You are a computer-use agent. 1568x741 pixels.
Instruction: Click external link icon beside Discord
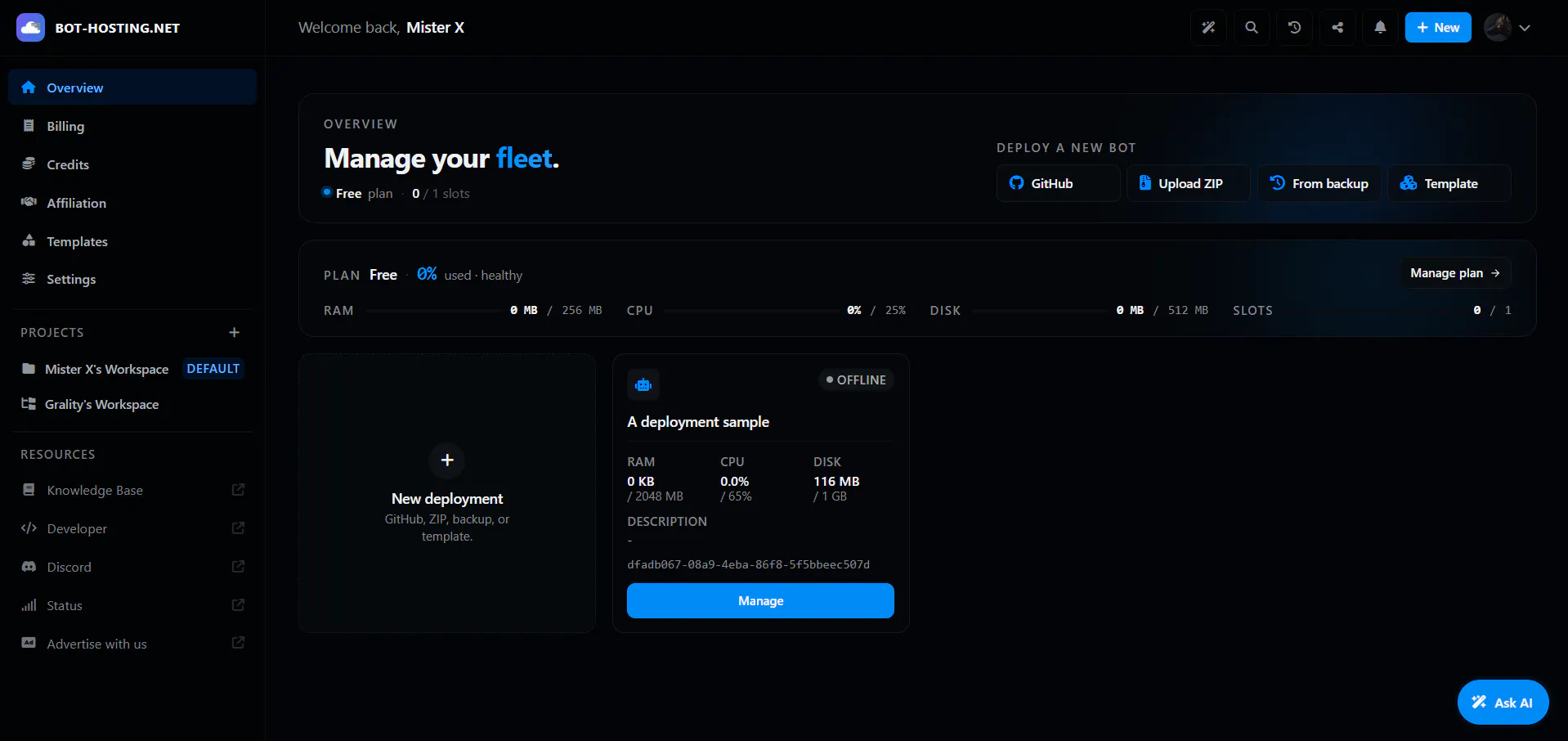238,566
